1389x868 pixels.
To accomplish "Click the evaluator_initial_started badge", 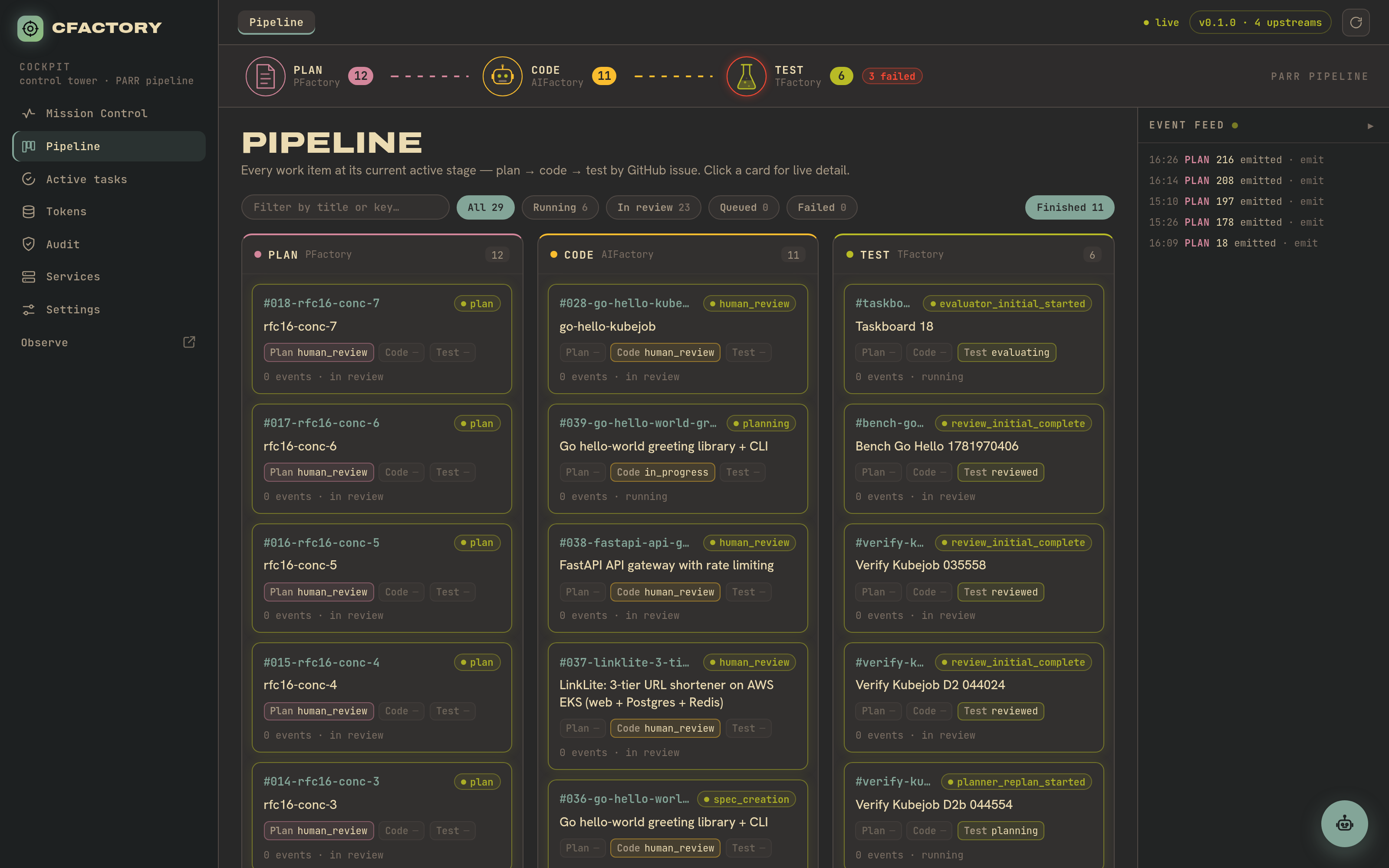I will click(x=1007, y=304).
